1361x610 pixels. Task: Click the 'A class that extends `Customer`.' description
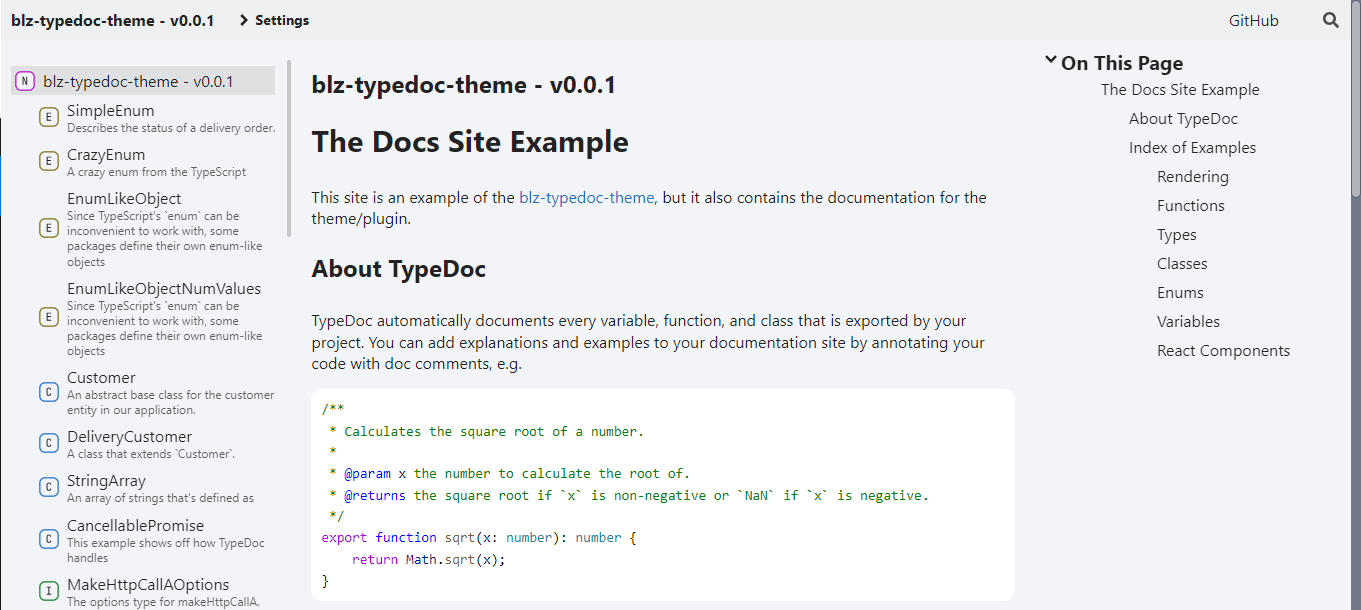pos(151,454)
